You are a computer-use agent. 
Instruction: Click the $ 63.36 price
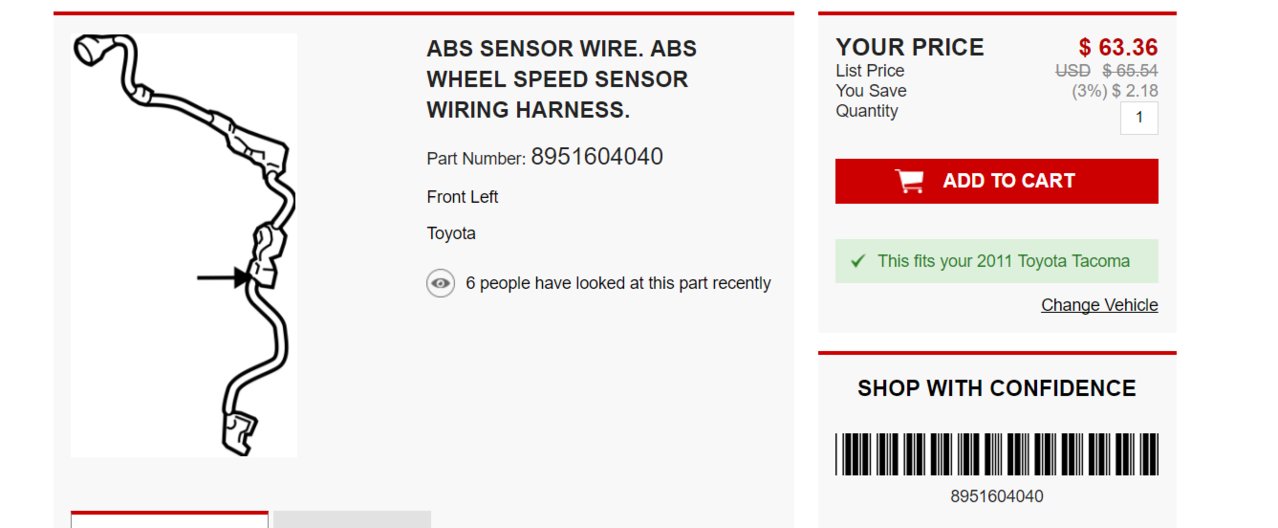[x=1118, y=47]
